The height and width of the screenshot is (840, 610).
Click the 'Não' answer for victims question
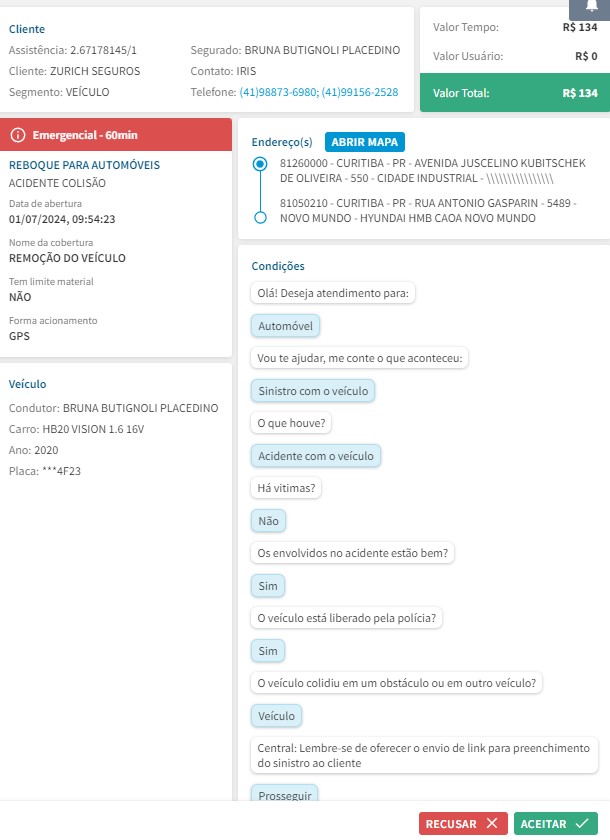click(268, 521)
